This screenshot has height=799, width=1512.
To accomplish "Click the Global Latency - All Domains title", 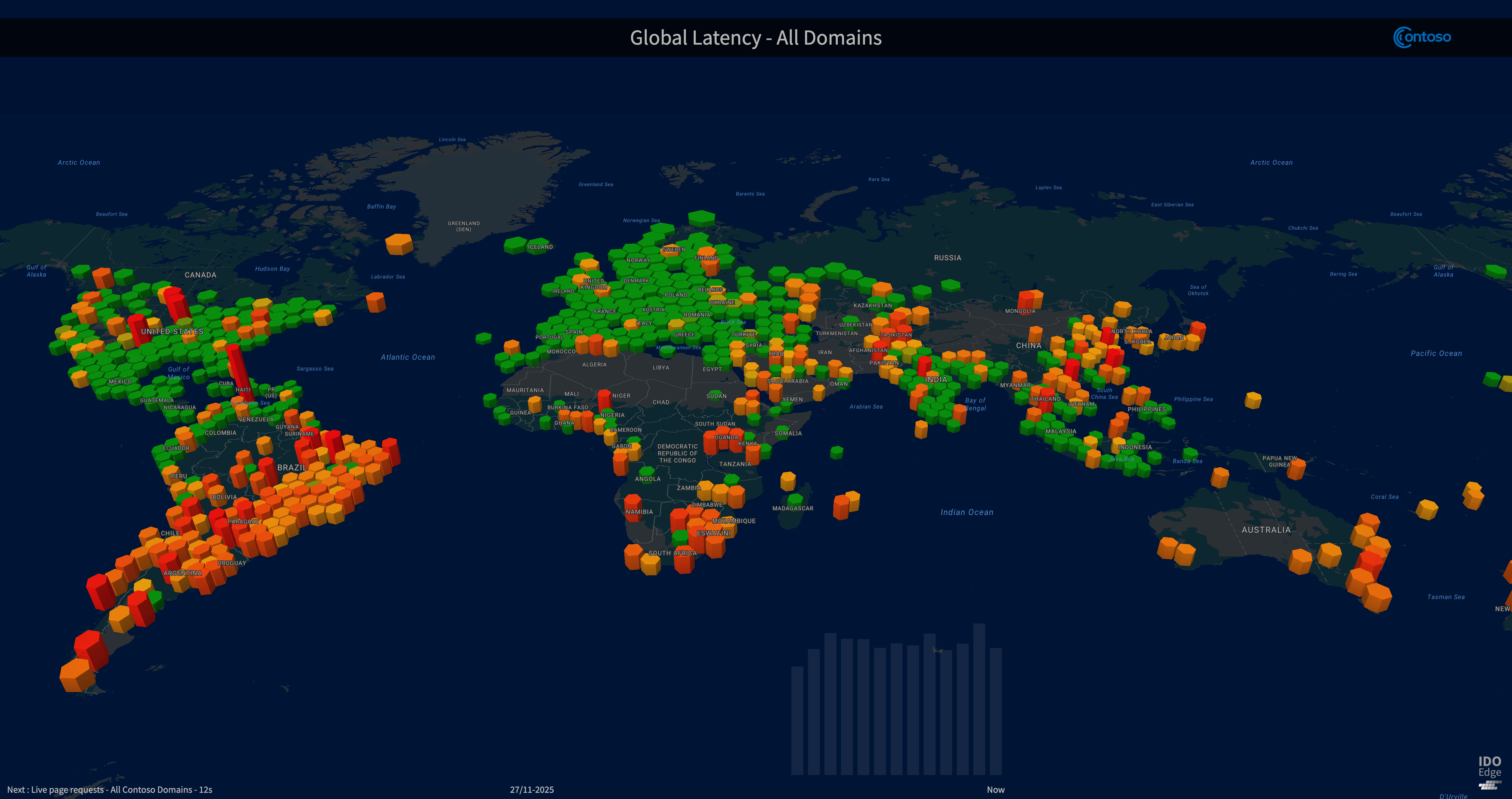I will coord(755,38).
